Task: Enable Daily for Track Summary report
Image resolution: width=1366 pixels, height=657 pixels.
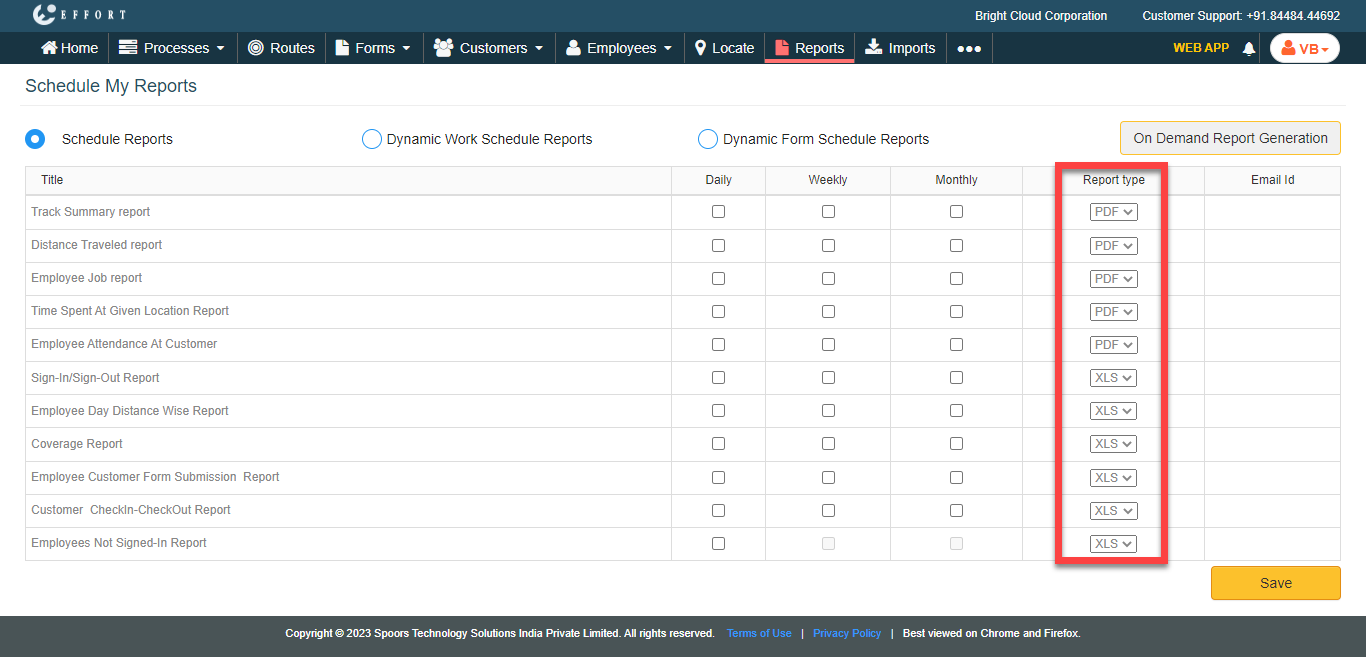Action: [718, 212]
